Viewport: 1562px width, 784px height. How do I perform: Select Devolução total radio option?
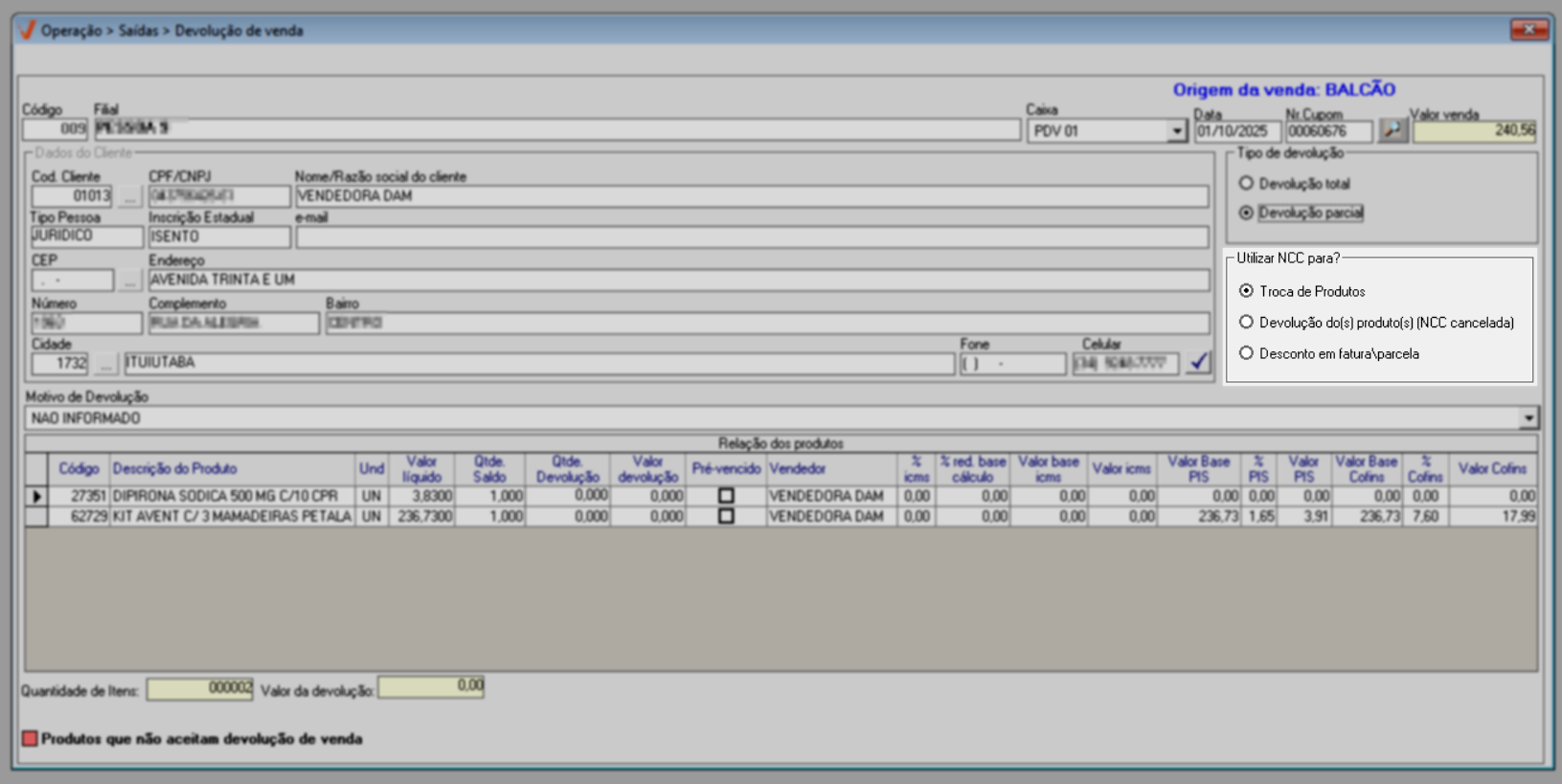[x=1246, y=183]
